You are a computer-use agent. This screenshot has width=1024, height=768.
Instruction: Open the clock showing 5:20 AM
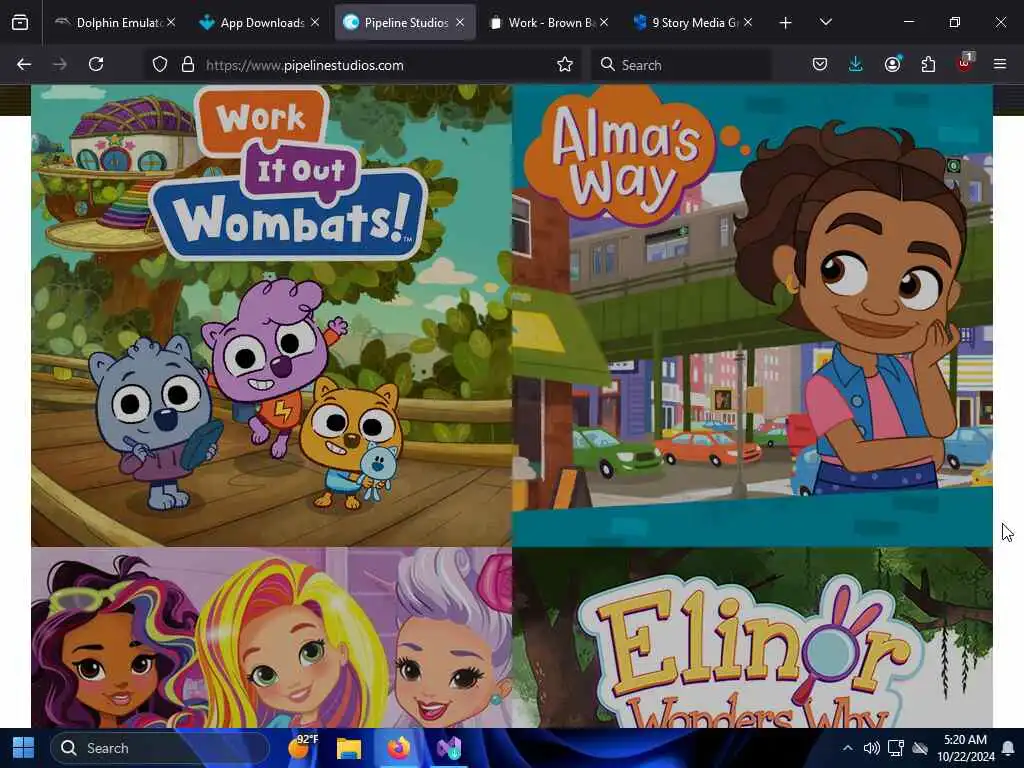tap(965, 748)
